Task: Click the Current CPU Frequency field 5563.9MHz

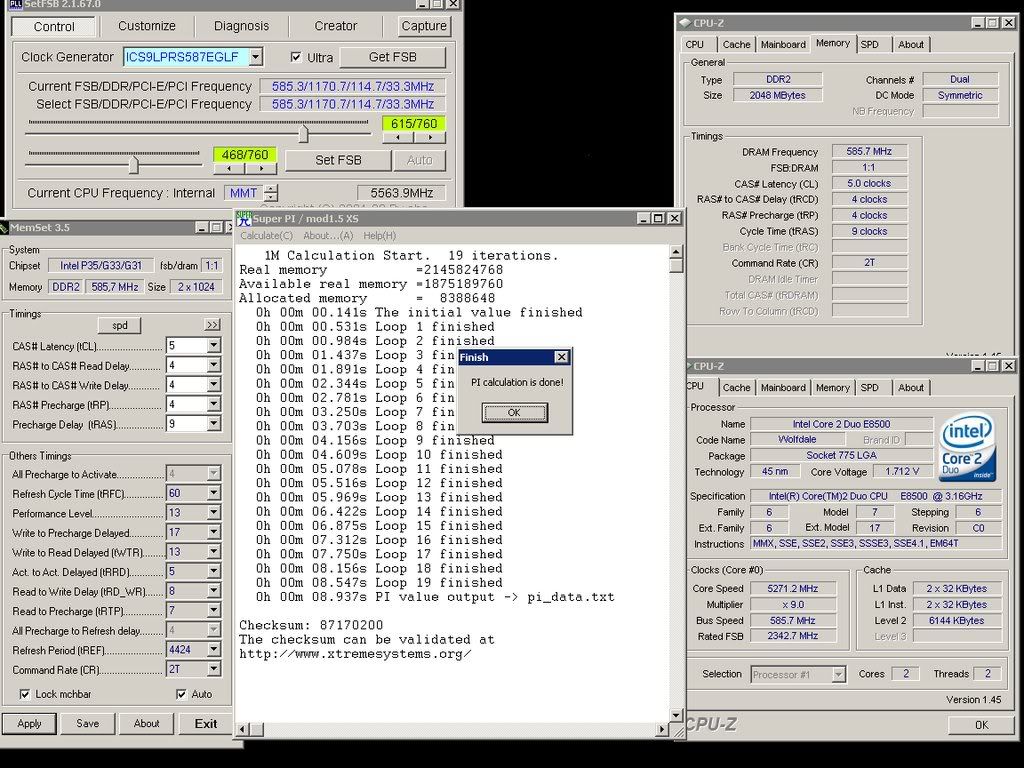Action: (x=402, y=193)
